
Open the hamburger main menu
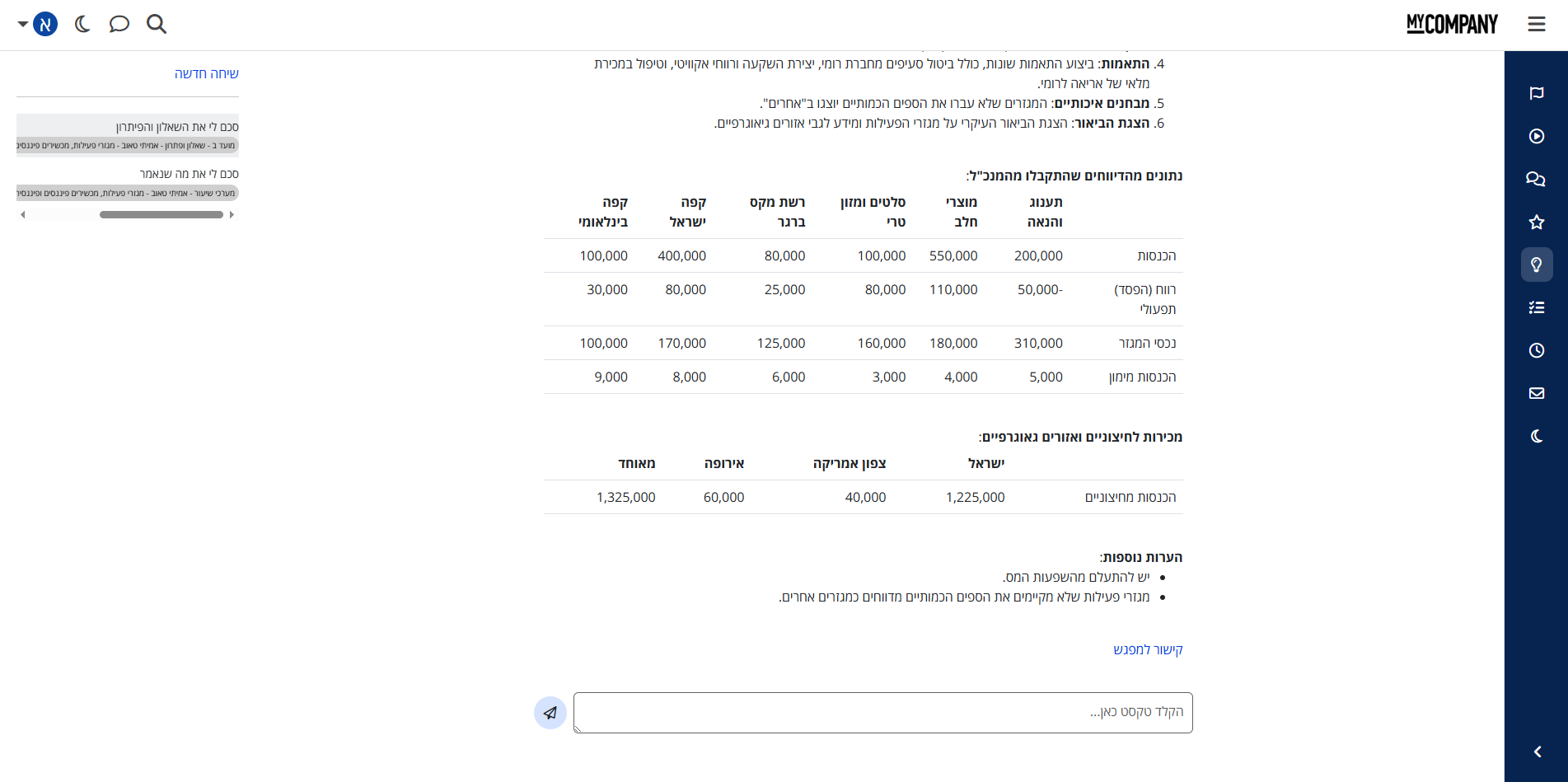point(1536,24)
